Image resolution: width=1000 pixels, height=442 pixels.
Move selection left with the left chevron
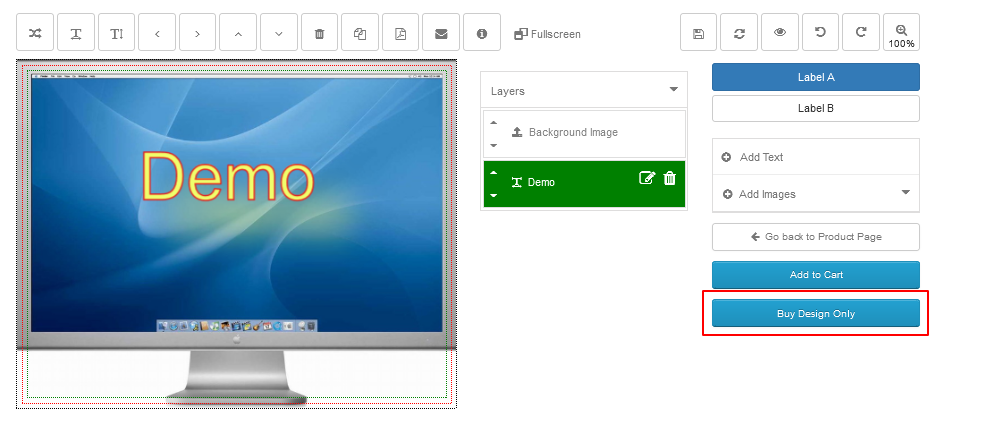[157, 33]
